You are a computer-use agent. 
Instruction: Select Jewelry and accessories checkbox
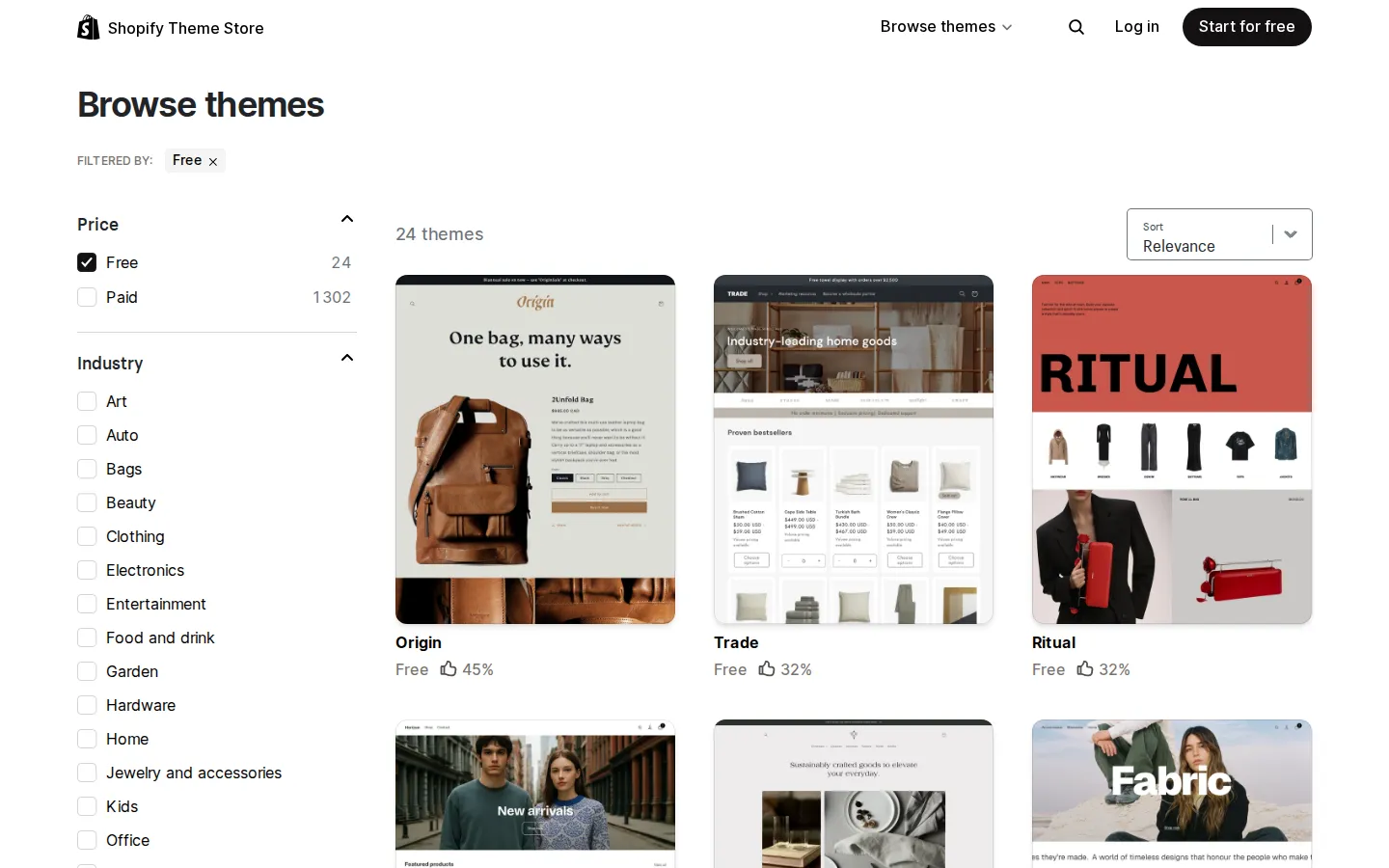(87, 773)
